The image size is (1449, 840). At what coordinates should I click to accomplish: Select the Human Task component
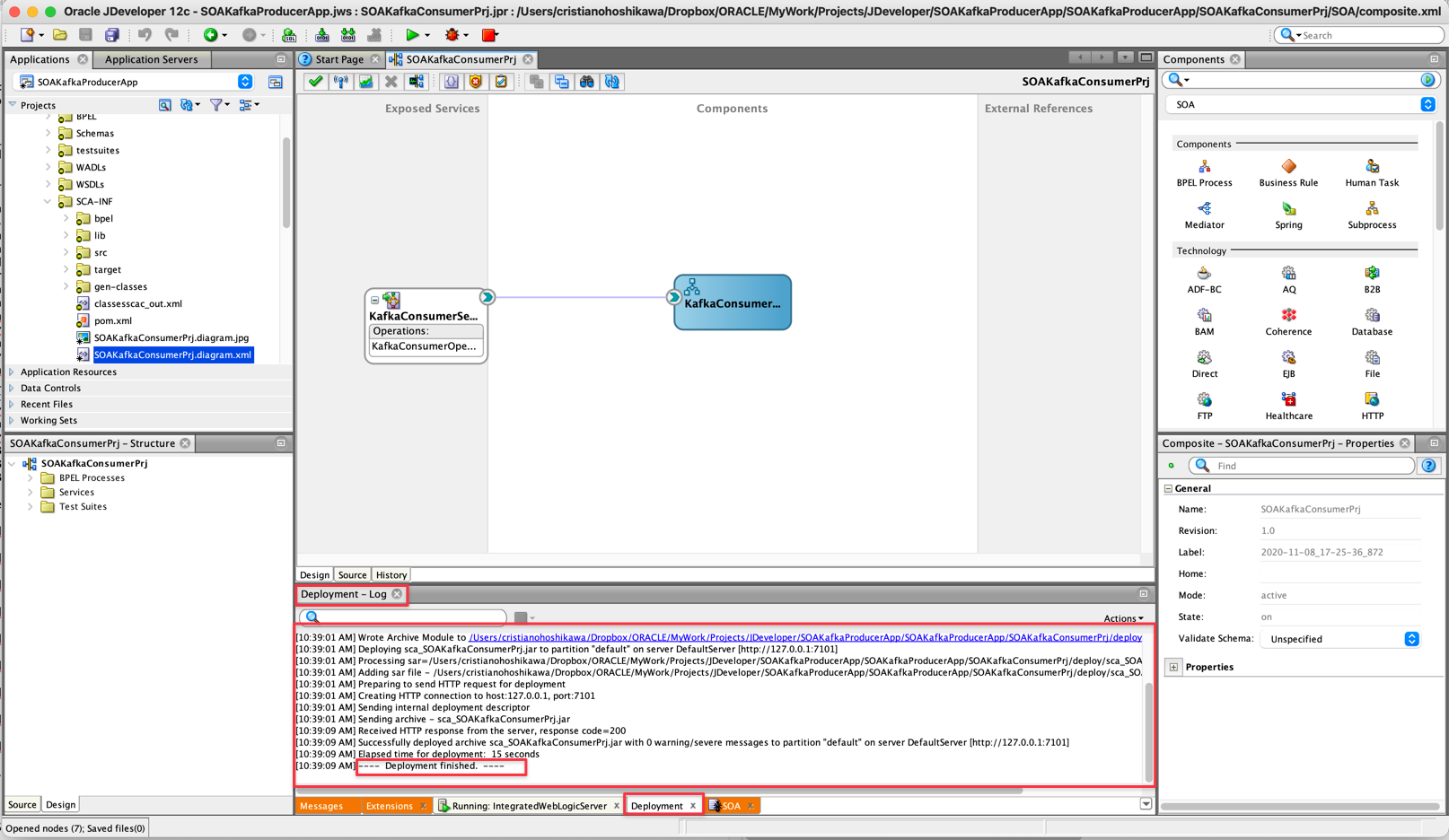[1372, 173]
